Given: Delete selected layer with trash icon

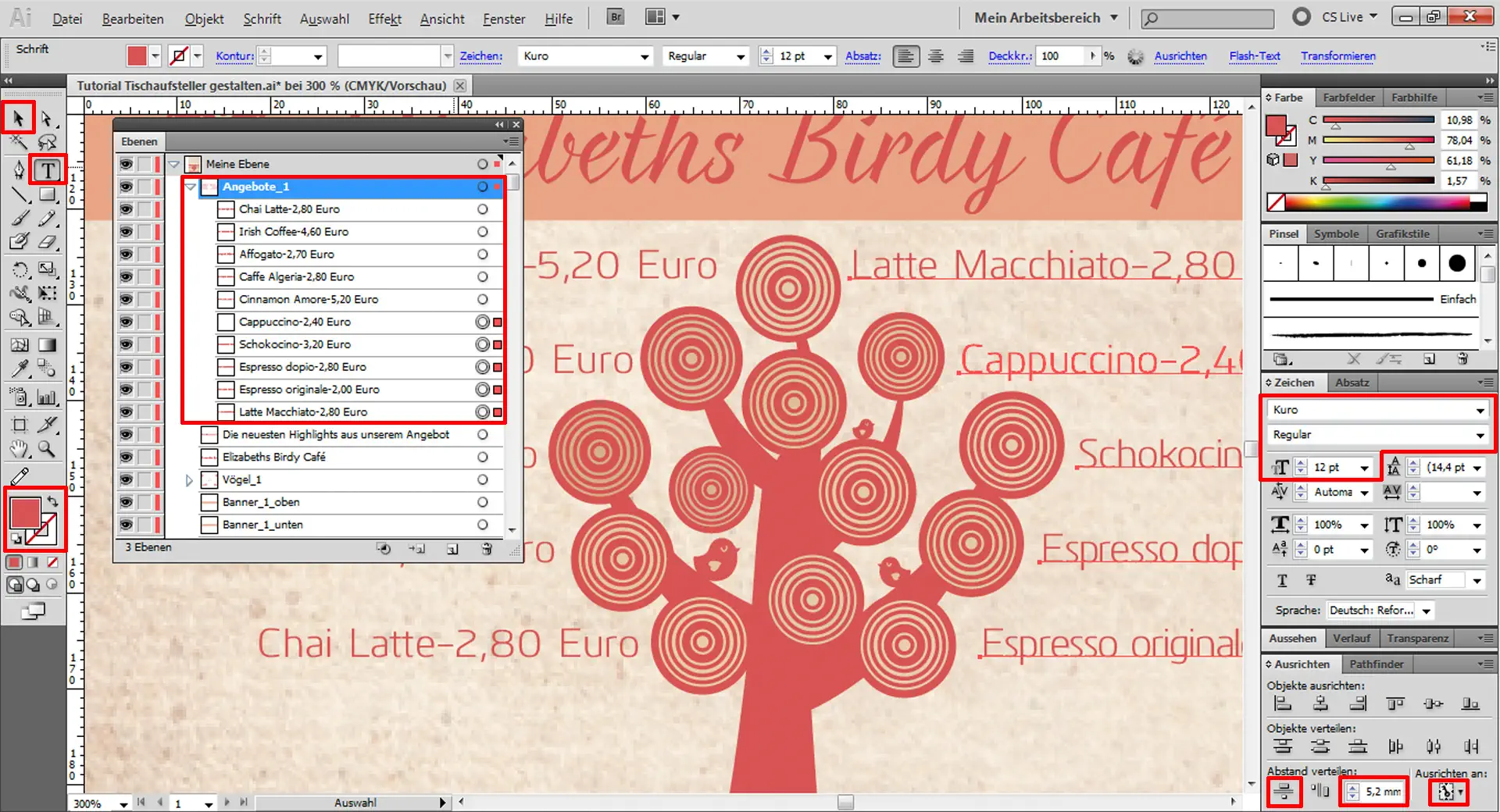Looking at the screenshot, I should click(487, 549).
